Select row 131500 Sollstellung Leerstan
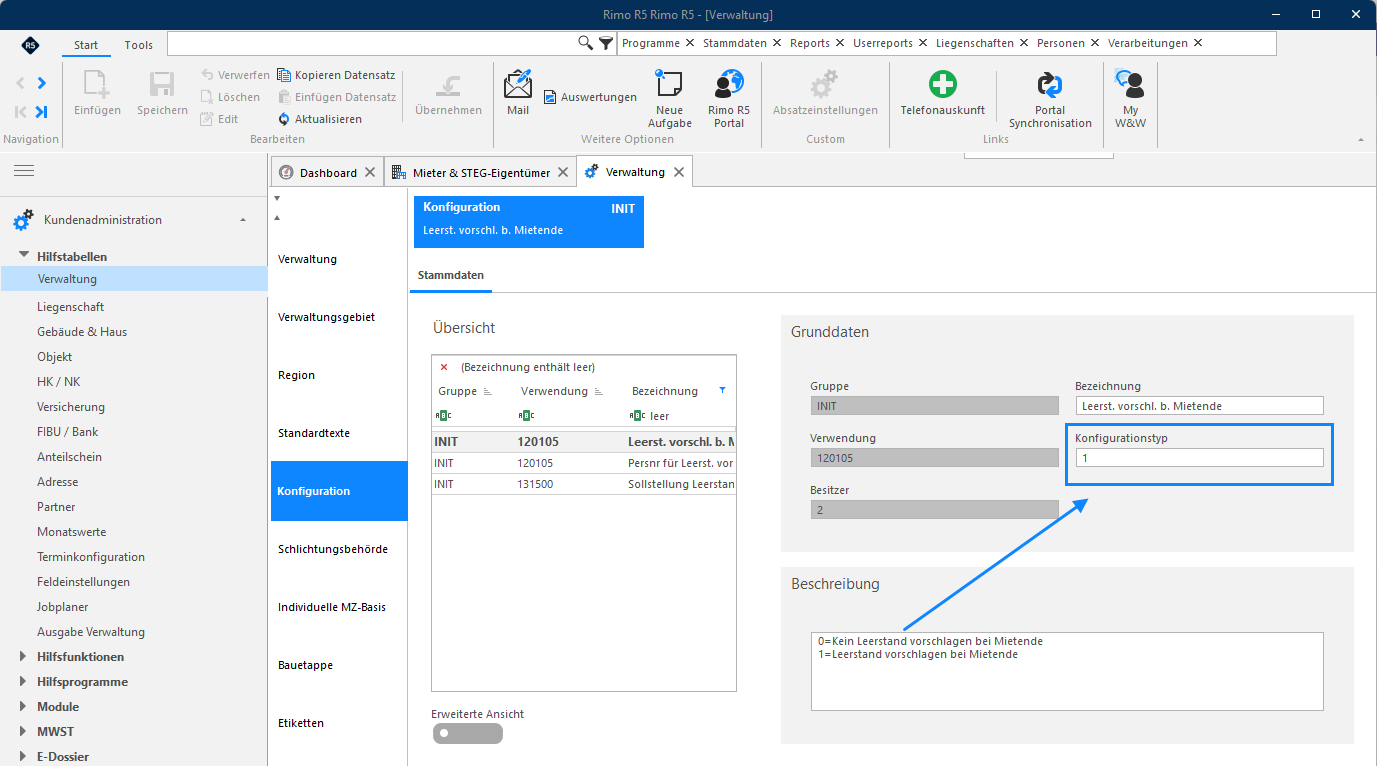 (x=584, y=484)
